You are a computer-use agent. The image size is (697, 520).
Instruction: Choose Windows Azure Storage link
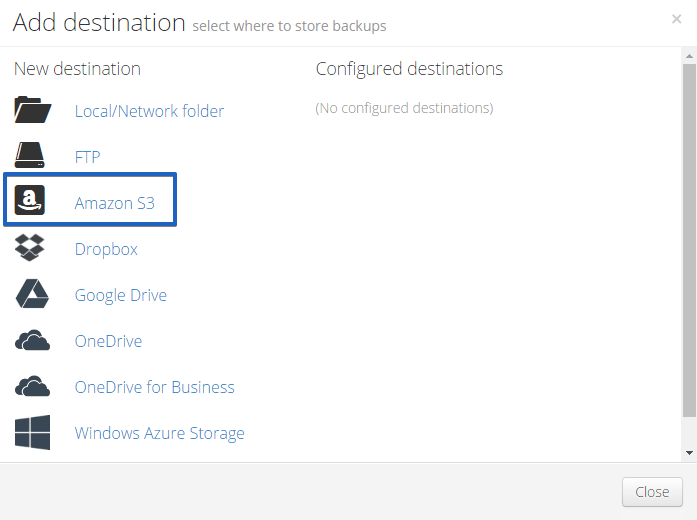point(160,433)
